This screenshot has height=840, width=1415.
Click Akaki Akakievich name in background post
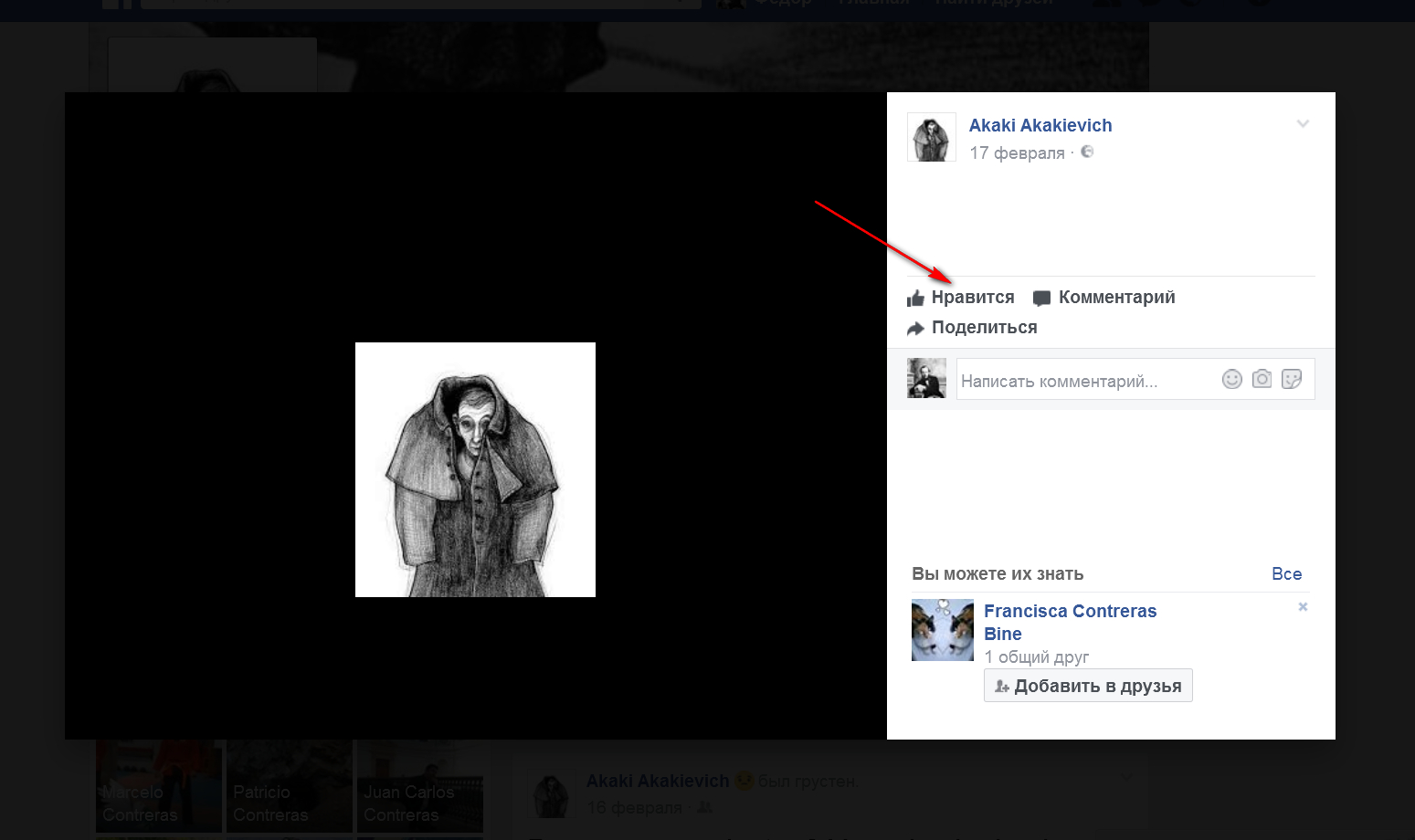(658, 782)
